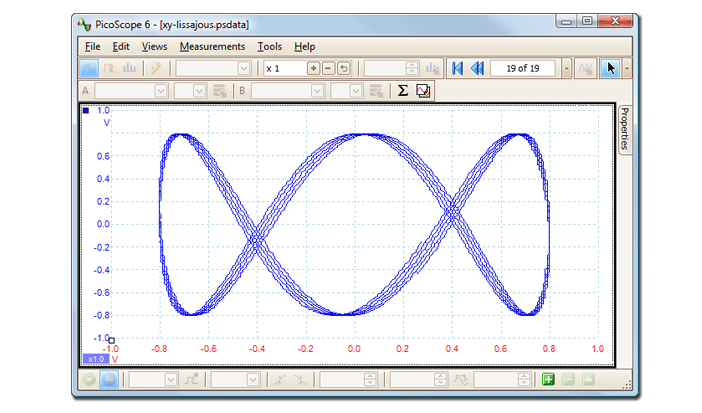Zoom out with the minus button

[x=328, y=69]
